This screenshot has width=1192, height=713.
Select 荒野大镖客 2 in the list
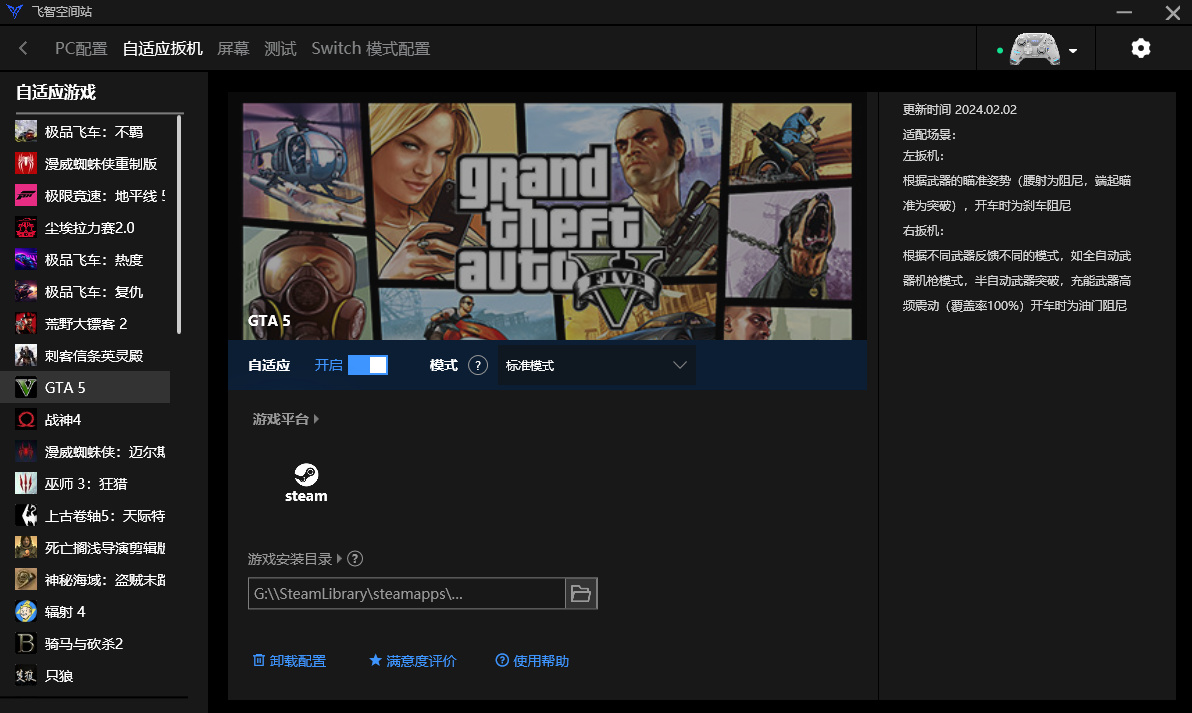point(84,323)
